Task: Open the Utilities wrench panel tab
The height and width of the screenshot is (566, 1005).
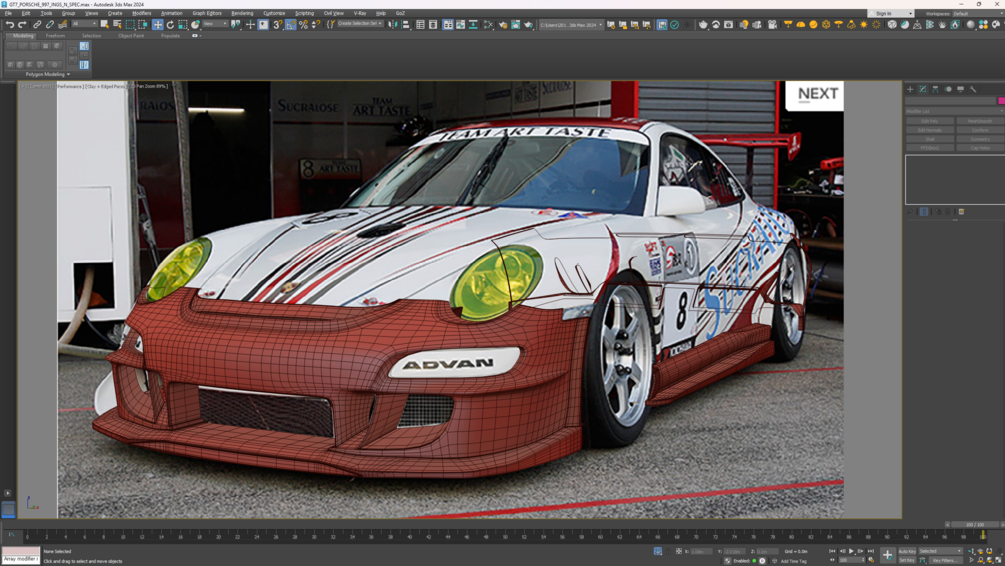Action: pos(973,89)
